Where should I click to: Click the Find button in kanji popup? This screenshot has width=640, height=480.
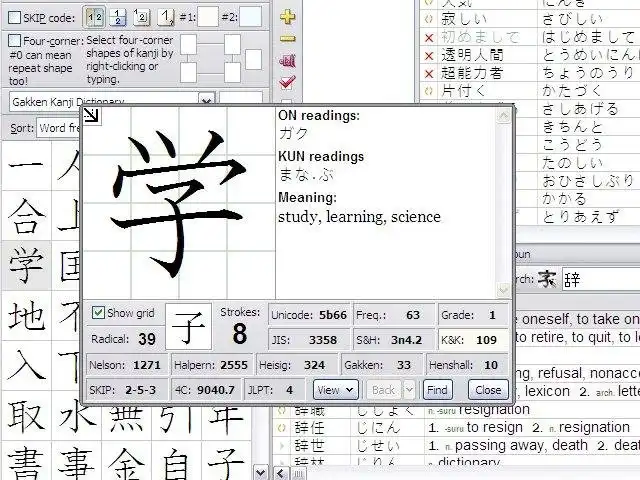click(437, 390)
